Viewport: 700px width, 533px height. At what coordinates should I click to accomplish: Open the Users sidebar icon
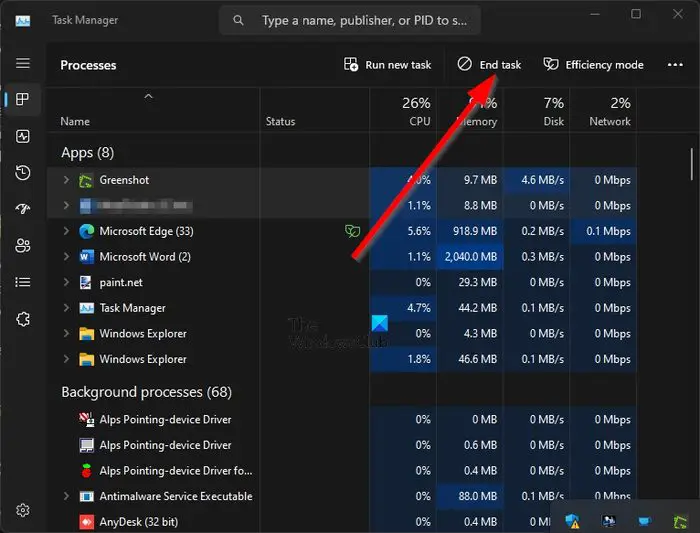23,246
